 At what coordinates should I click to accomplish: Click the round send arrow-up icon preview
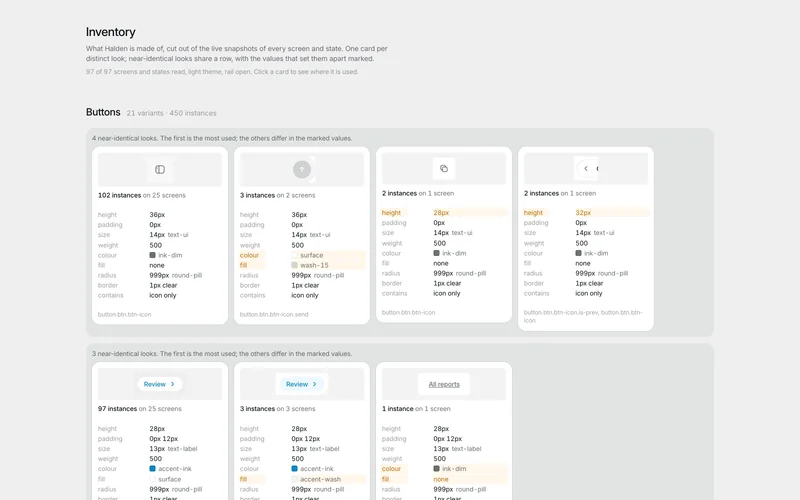pos(302,169)
